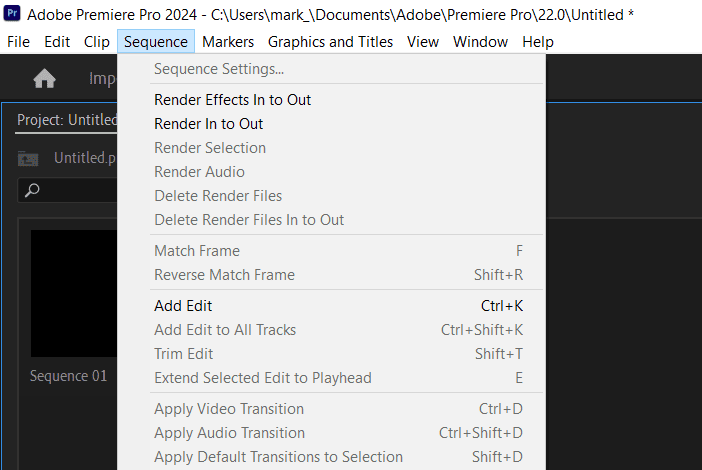Image resolution: width=702 pixels, height=470 pixels.
Task: Open the Window menu
Action: [480, 42]
